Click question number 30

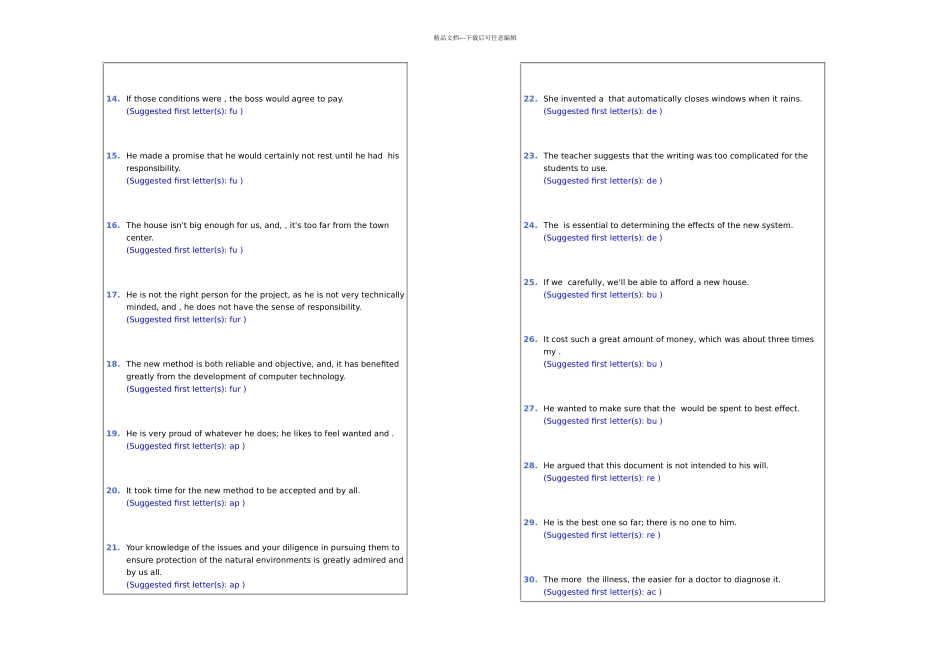tap(531, 580)
